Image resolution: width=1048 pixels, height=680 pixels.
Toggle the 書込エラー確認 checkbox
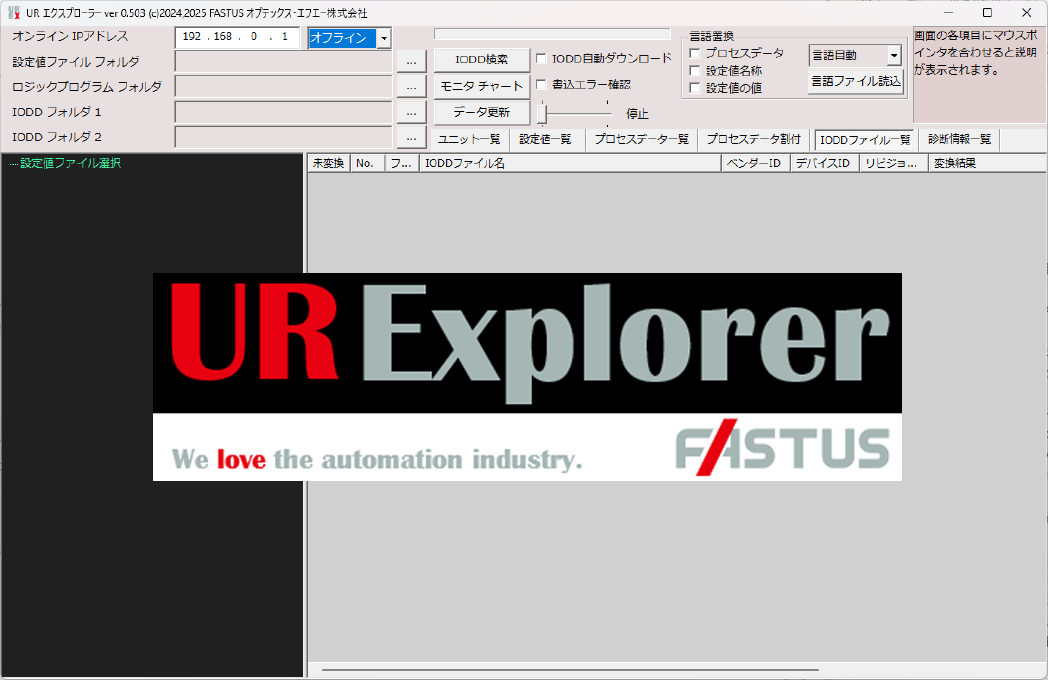[541, 85]
